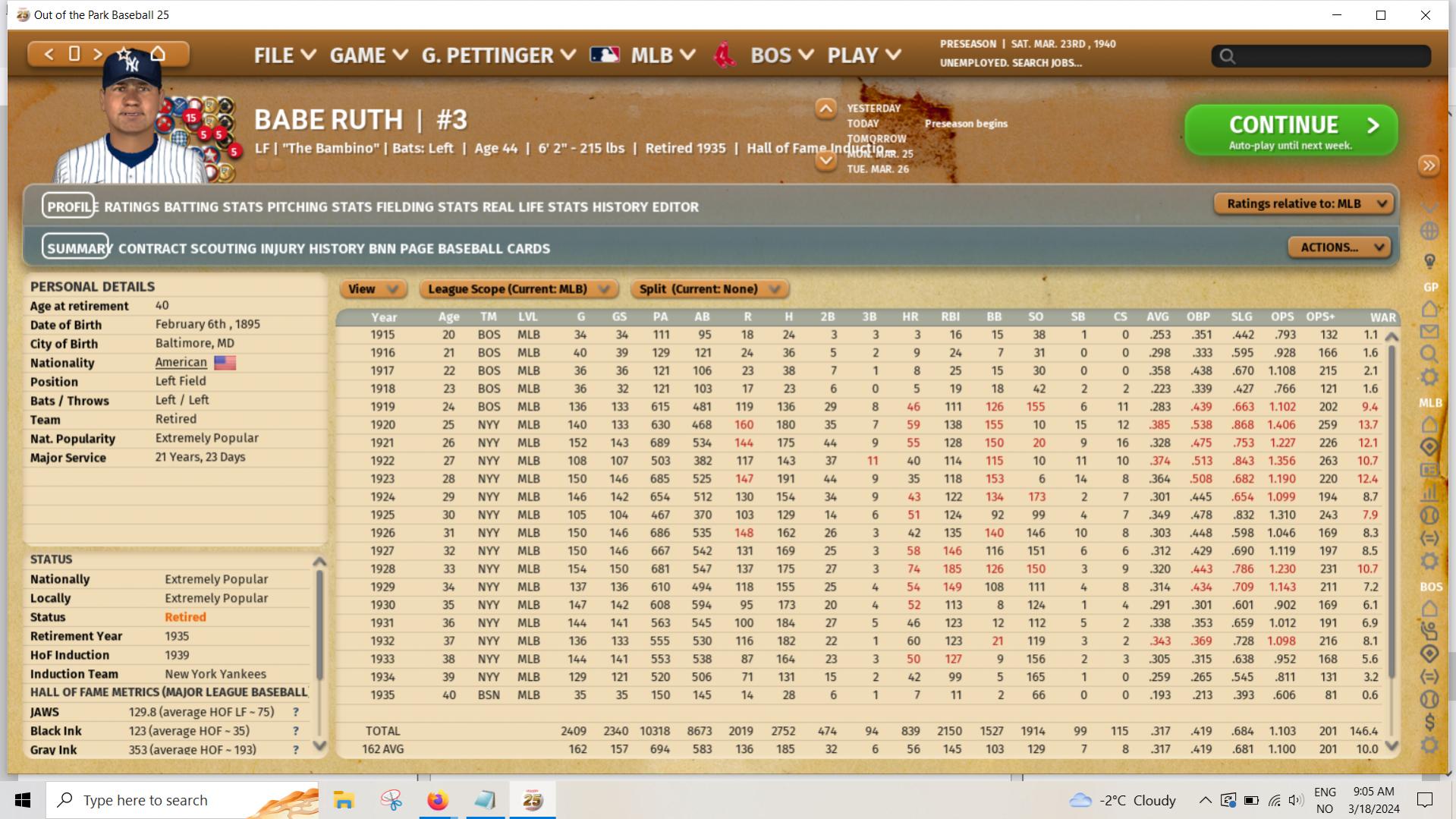Click the magnifier icon in right sidebar

pyautogui.click(x=1429, y=354)
